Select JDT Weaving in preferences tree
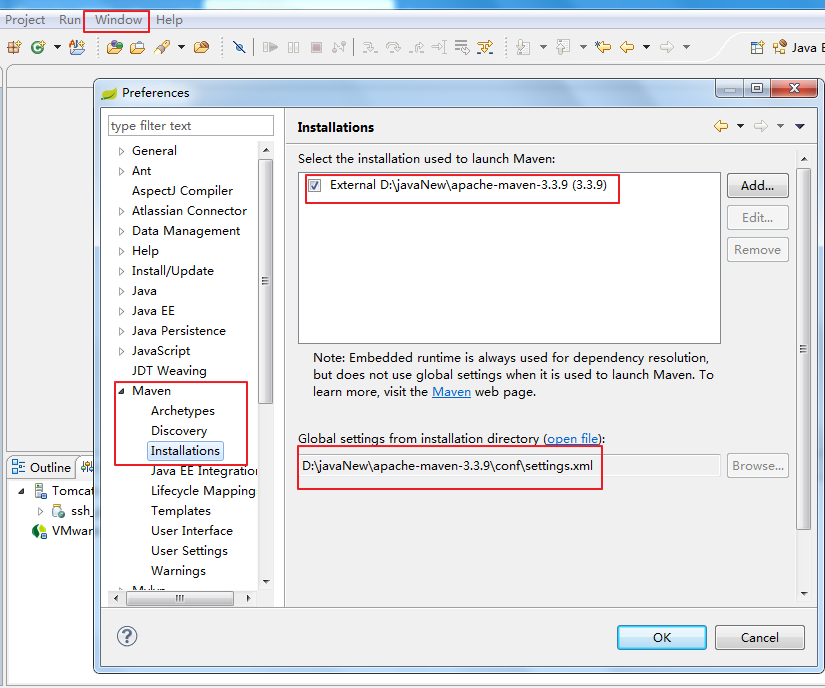Screen dimensions: 825x688 (169, 370)
